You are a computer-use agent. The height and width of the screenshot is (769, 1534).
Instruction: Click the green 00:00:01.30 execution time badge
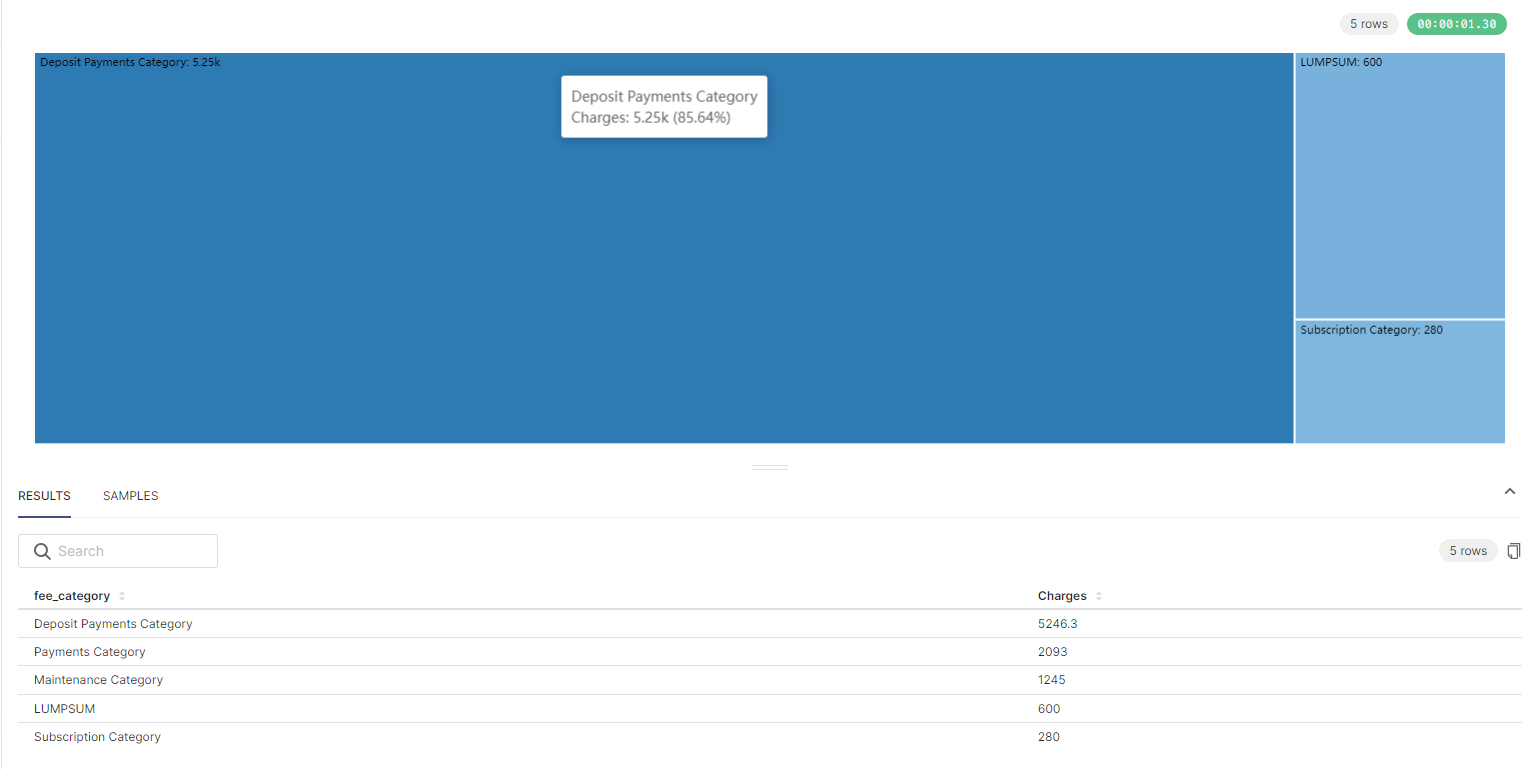[1456, 23]
